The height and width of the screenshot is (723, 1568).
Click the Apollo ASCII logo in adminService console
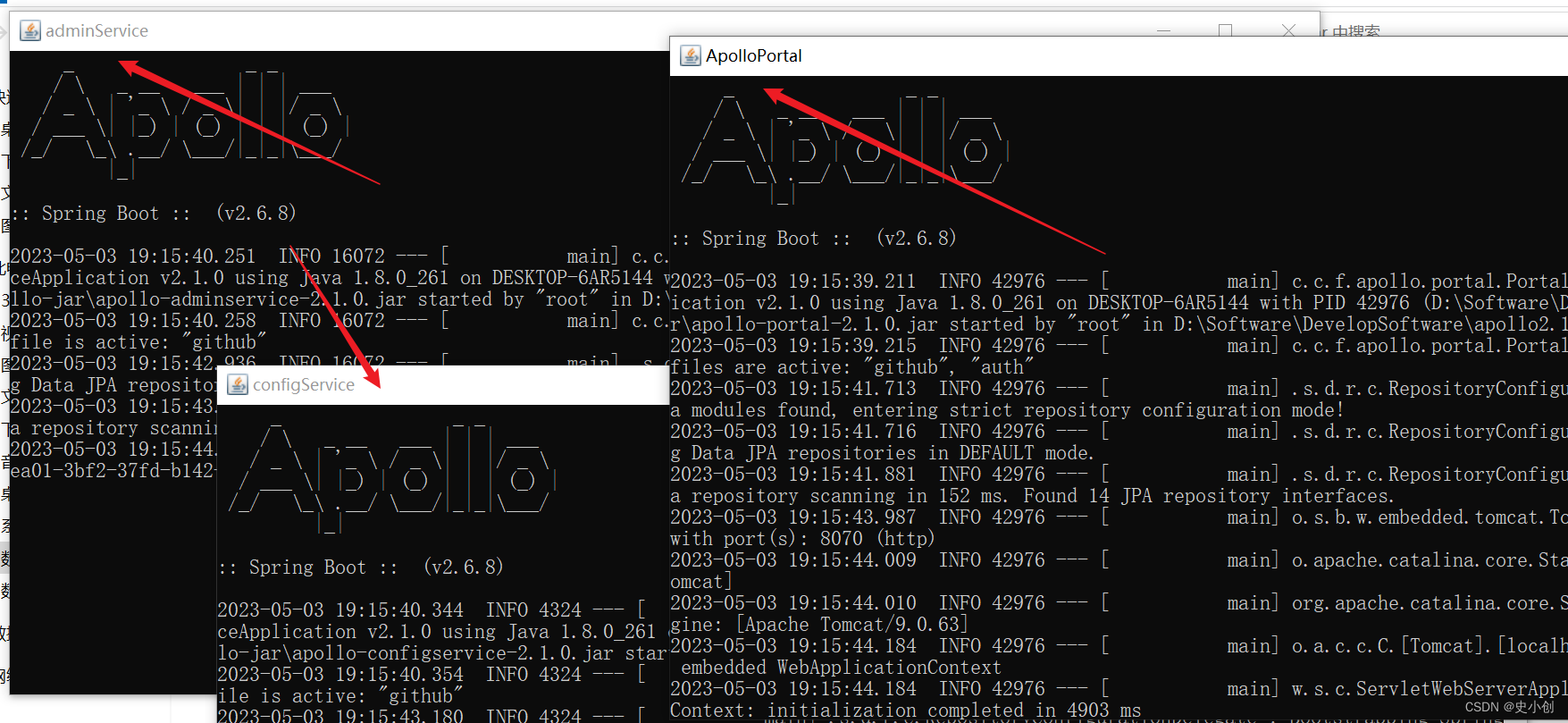click(x=186, y=125)
